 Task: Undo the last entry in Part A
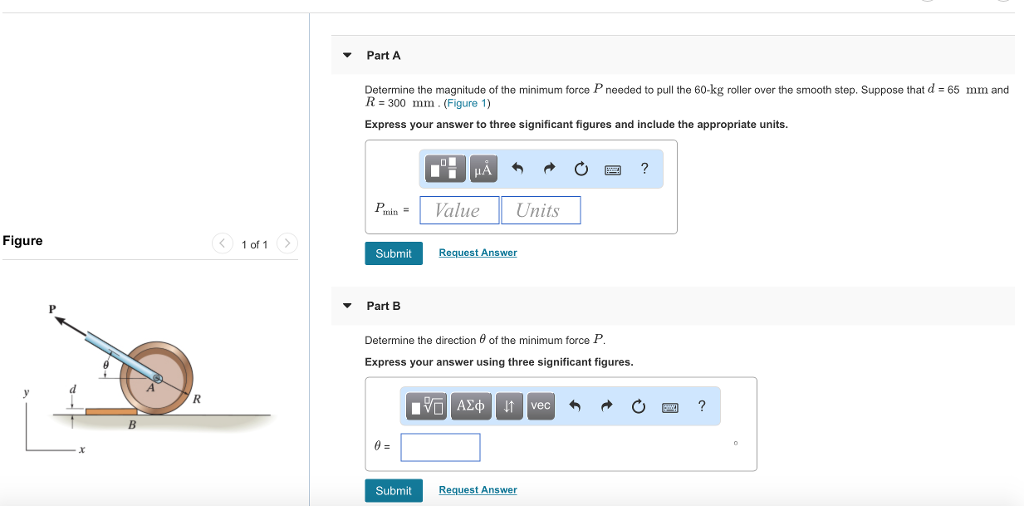point(517,169)
